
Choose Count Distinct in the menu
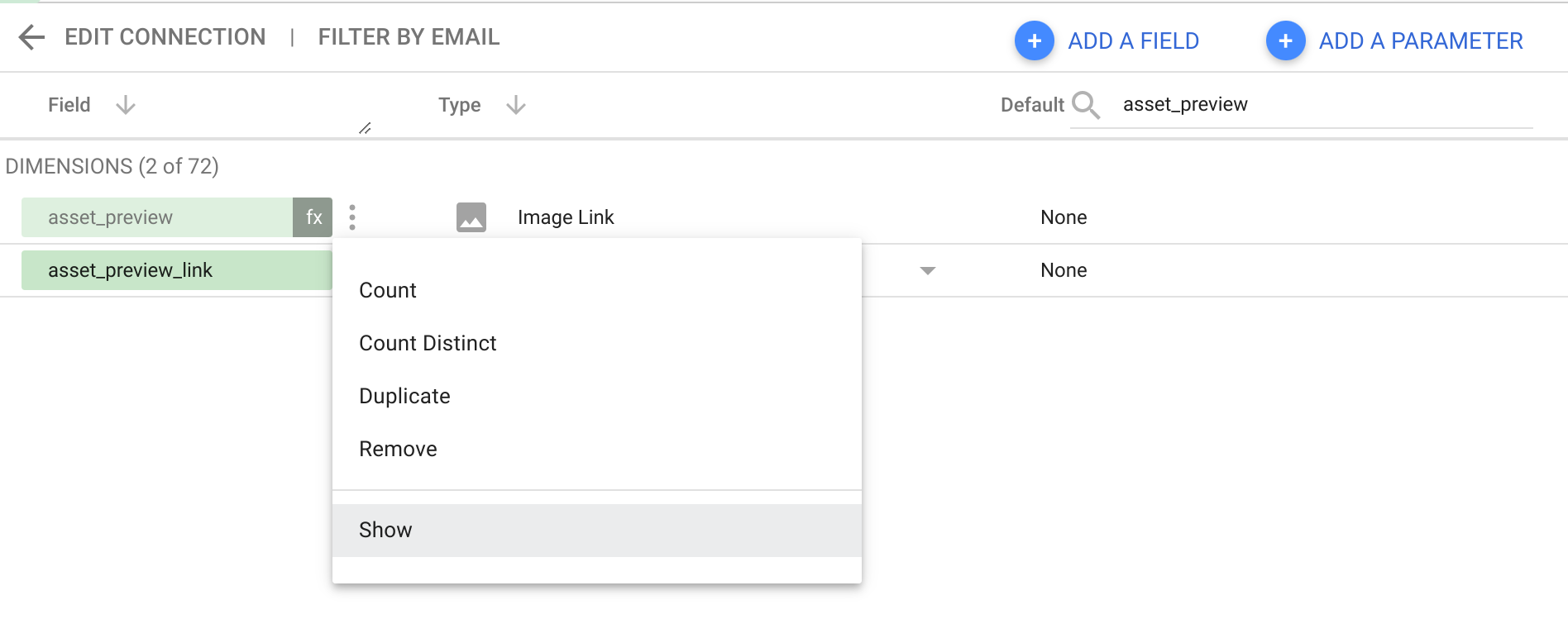click(428, 343)
